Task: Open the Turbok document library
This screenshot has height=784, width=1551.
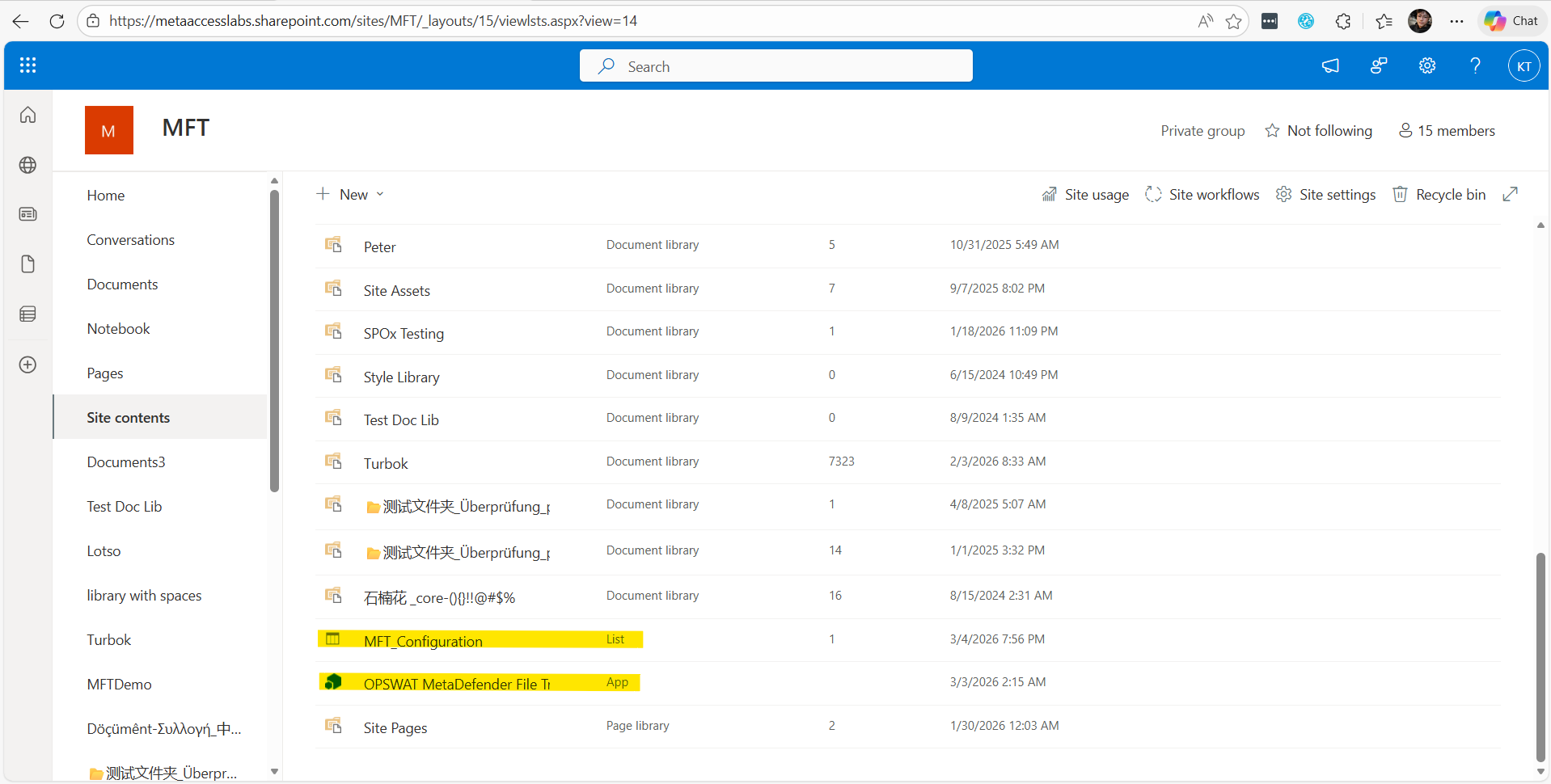Action: coord(385,462)
